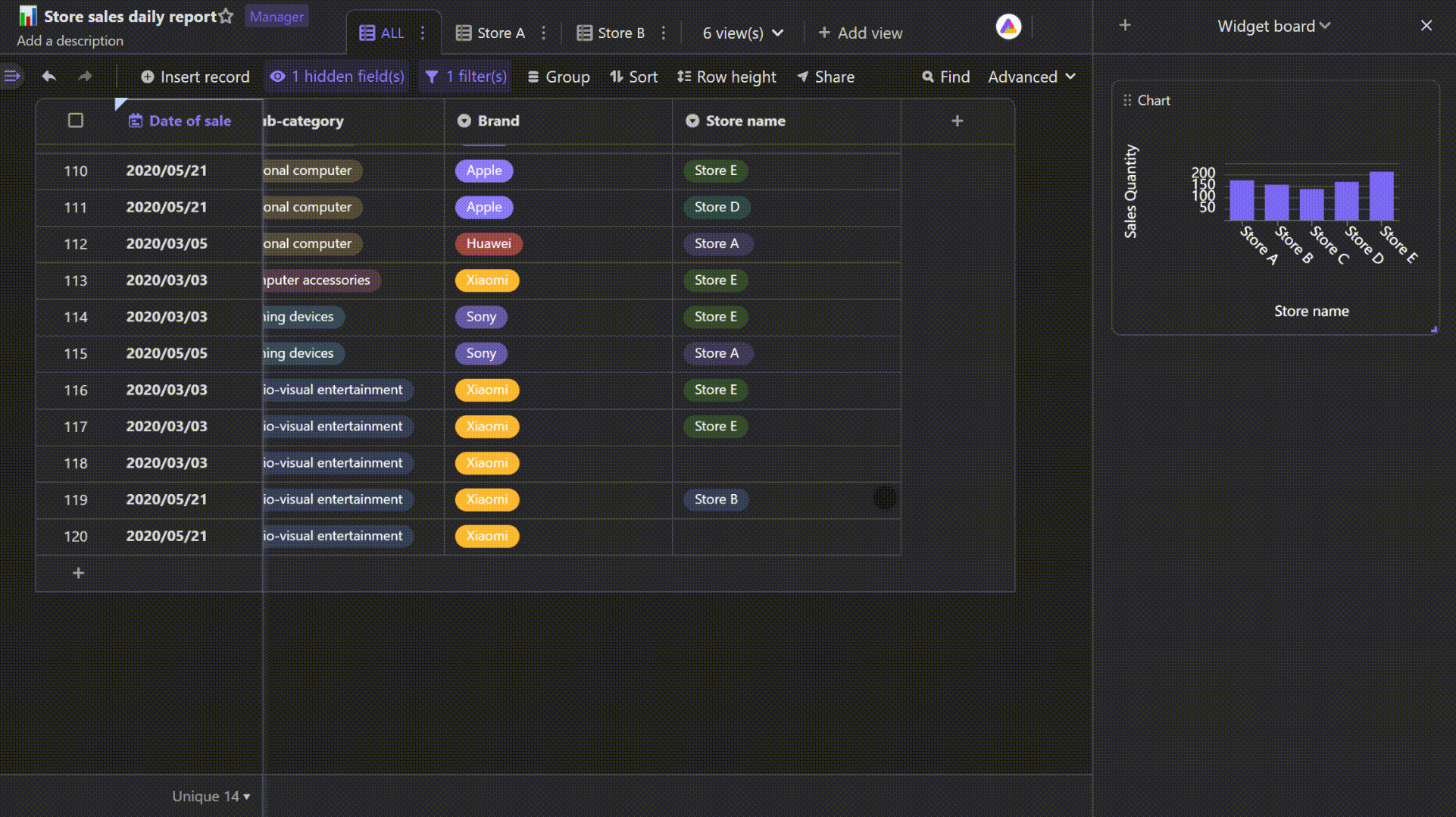Click the Share button
The width and height of the screenshot is (1456, 817).
(826, 77)
